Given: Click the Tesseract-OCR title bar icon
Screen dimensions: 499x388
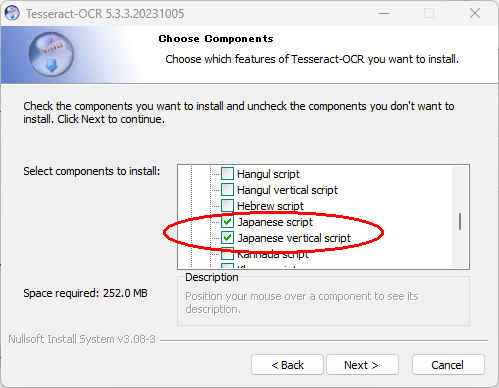Looking at the screenshot, I should (12, 13).
